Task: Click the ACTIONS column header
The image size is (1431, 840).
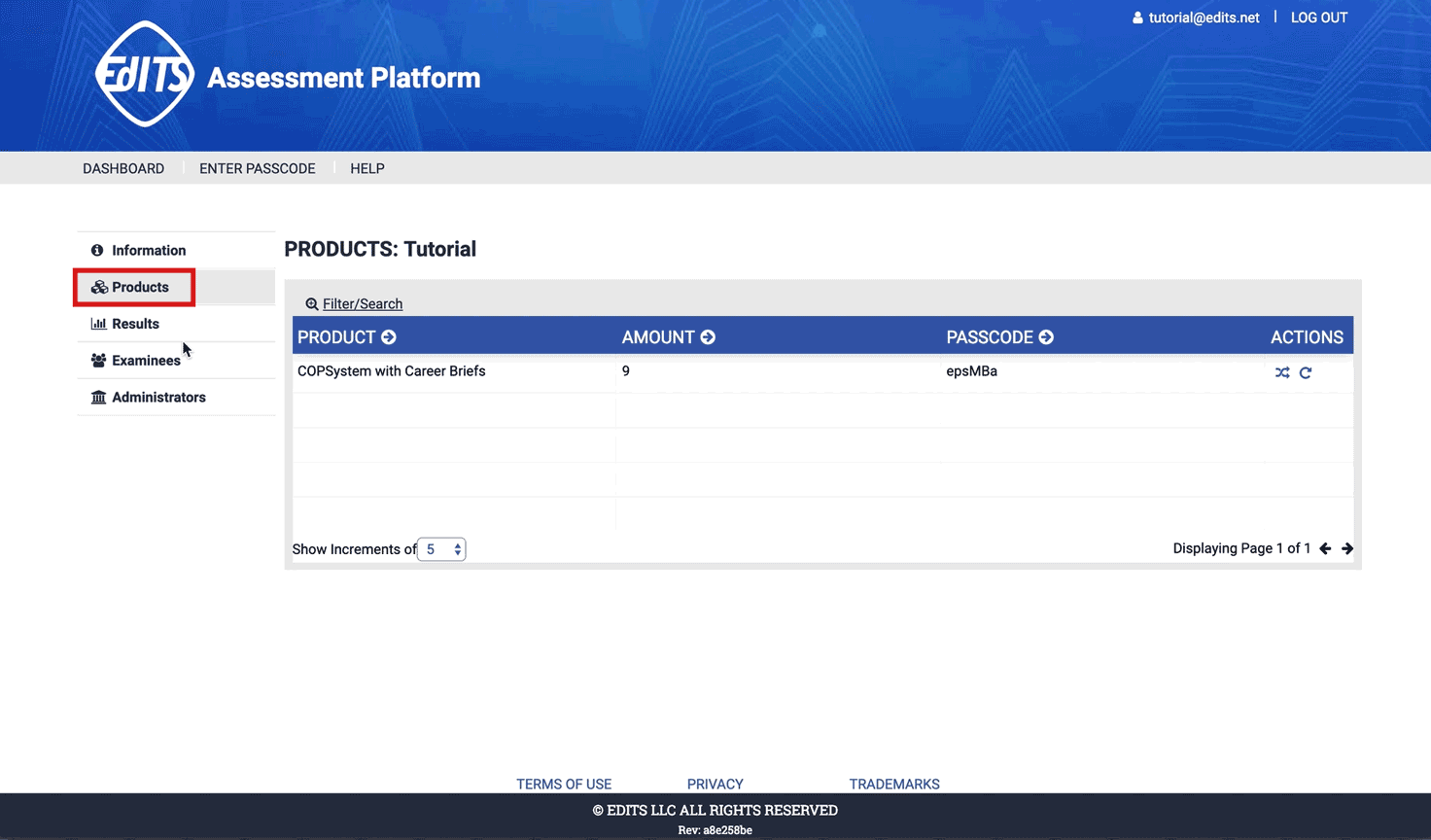Action: [x=1307, y=337]
